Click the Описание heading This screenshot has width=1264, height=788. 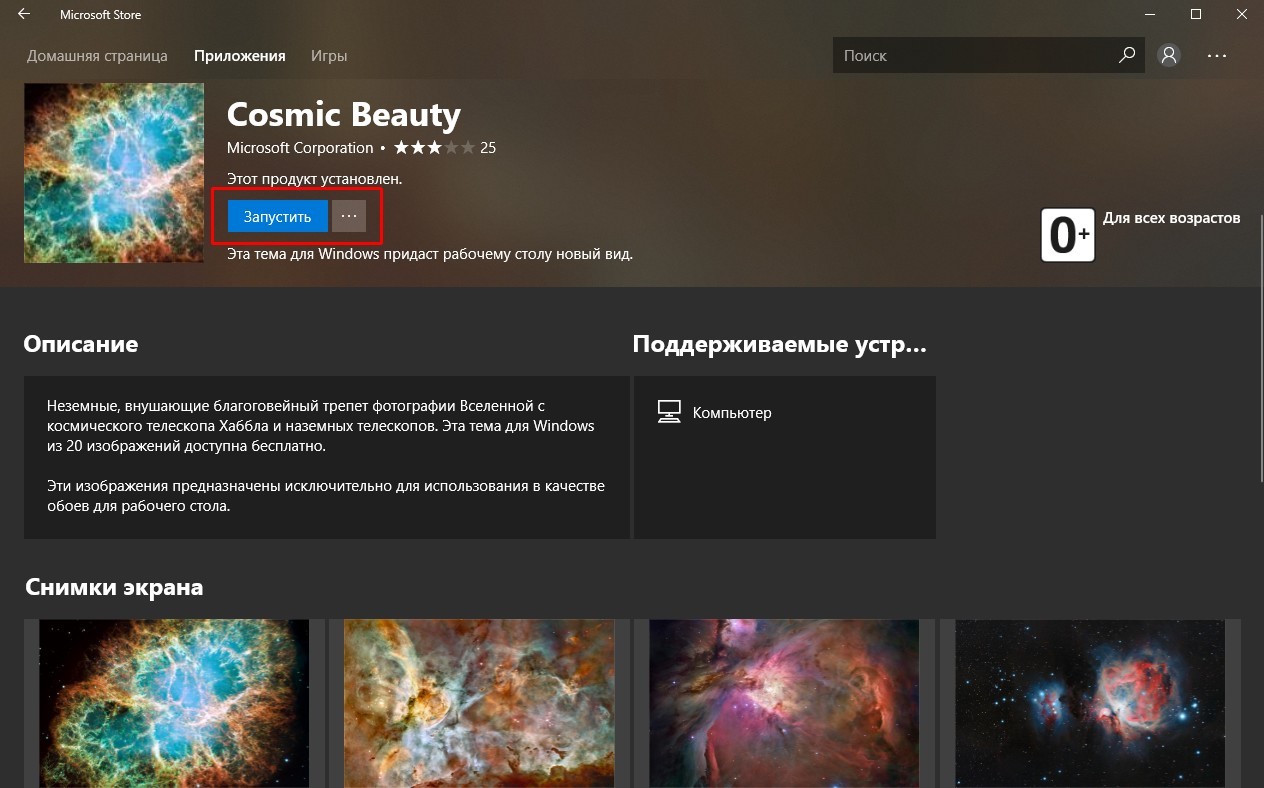click(x=81, y=345)
